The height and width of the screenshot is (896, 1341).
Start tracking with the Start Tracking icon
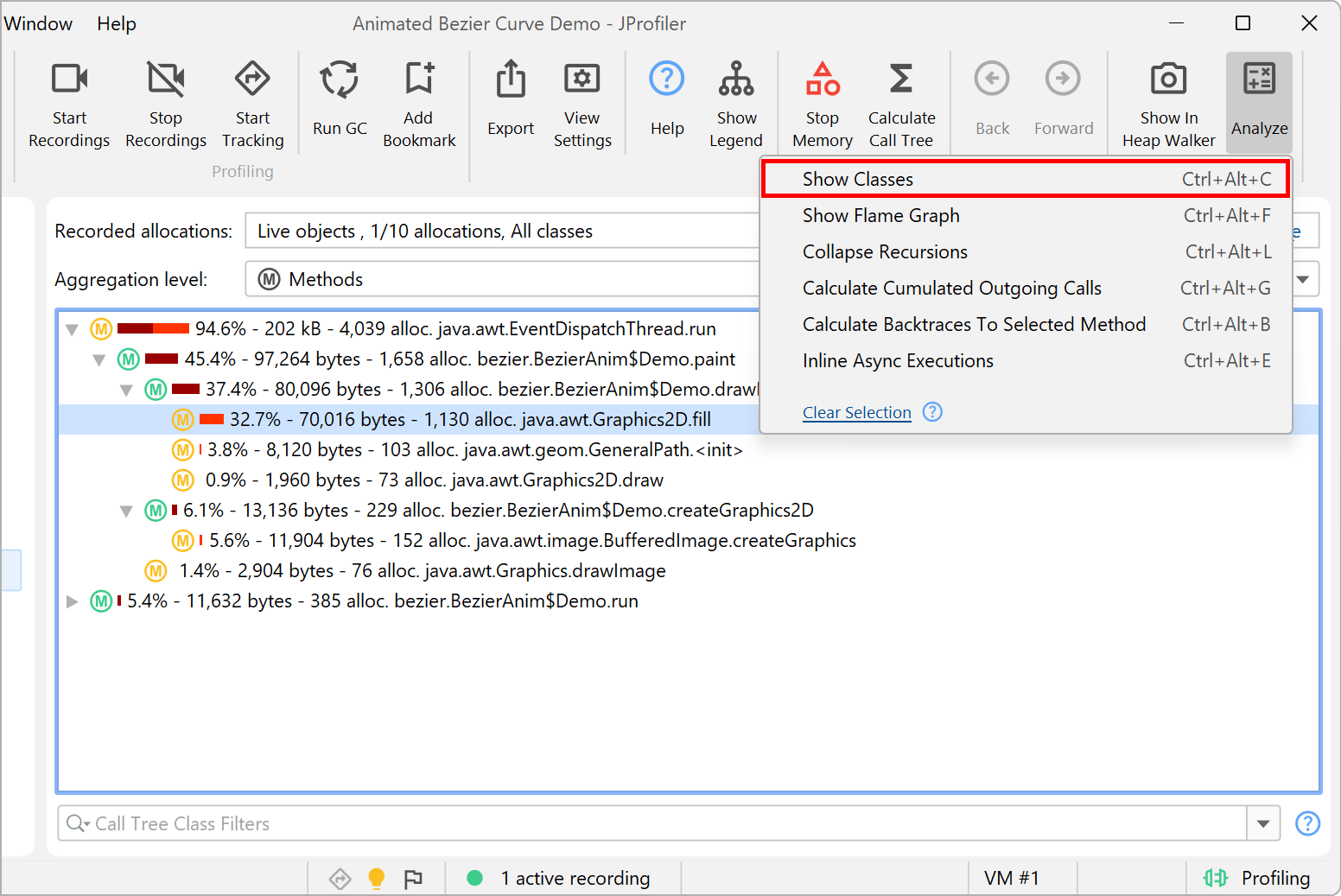pos(252,79)
